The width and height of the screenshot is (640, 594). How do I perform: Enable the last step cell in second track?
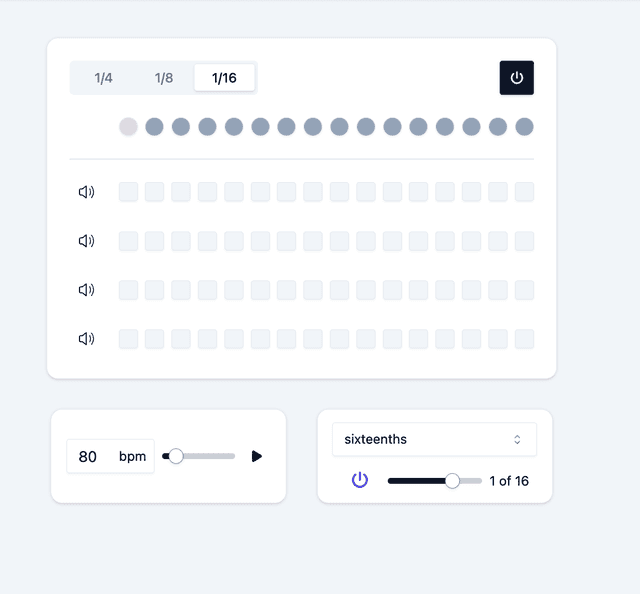524,241
